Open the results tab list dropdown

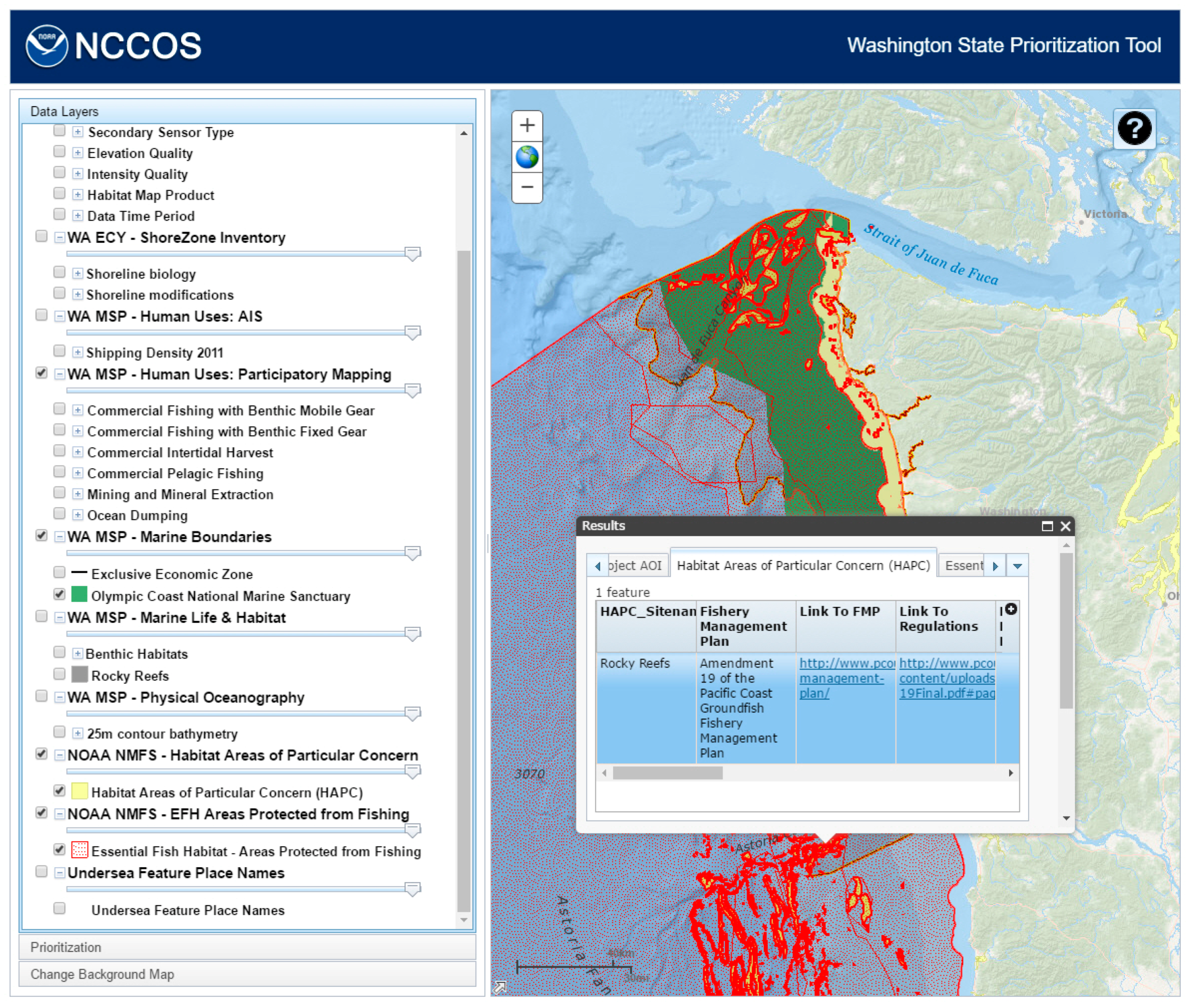(1017, 566)
